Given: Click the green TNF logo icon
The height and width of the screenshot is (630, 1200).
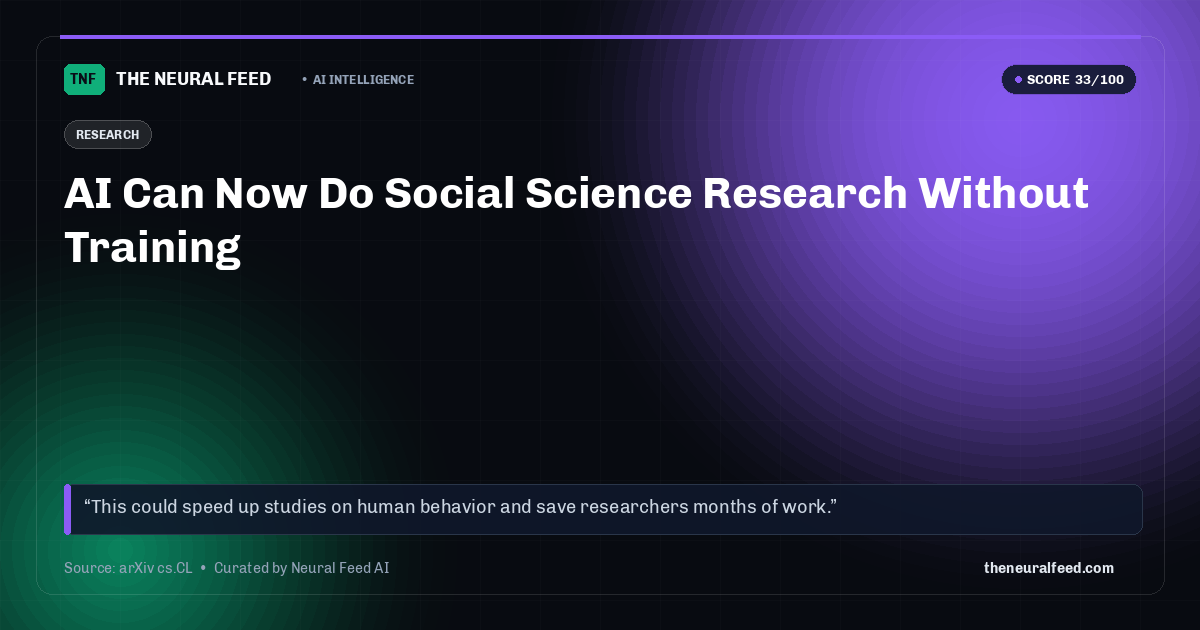Looking at the screenshot, I should point(84,79).
